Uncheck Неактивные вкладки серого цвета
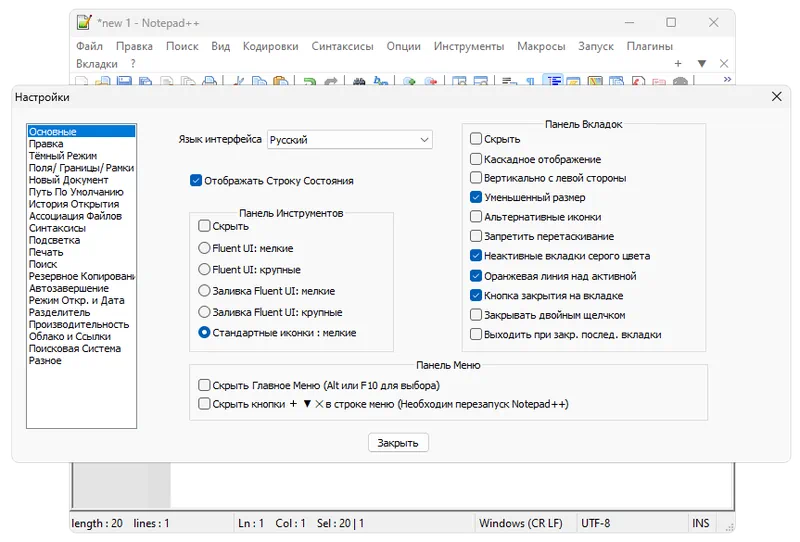The image size is (800, 542). (476, 255)
